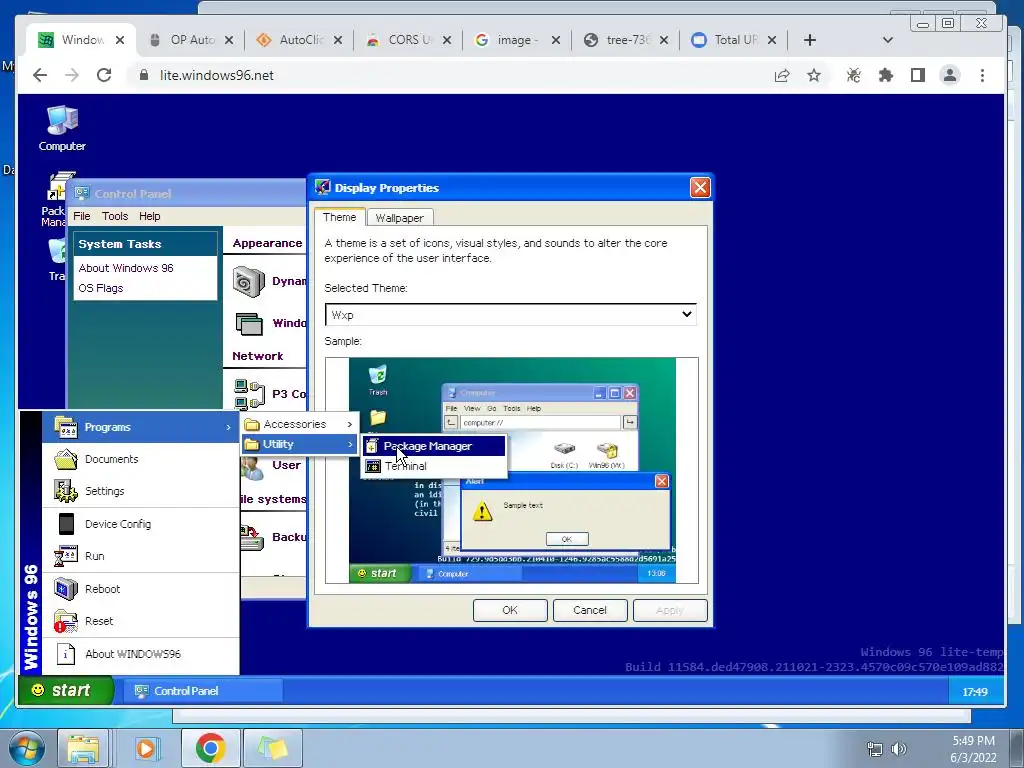This screenshot has height=768, width=1024.
Task: Switch to the tree-736 tab
Action: click(625, 40)
